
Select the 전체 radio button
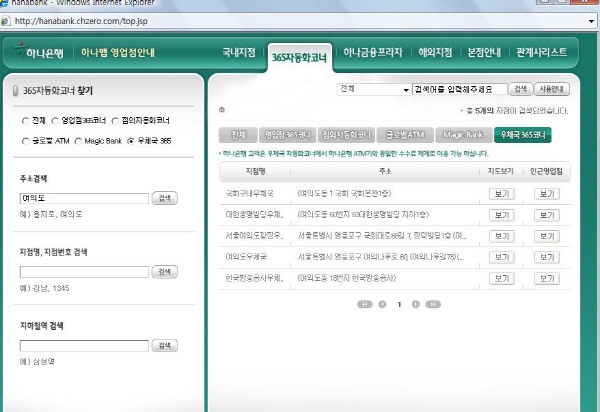tap(26, 121)
